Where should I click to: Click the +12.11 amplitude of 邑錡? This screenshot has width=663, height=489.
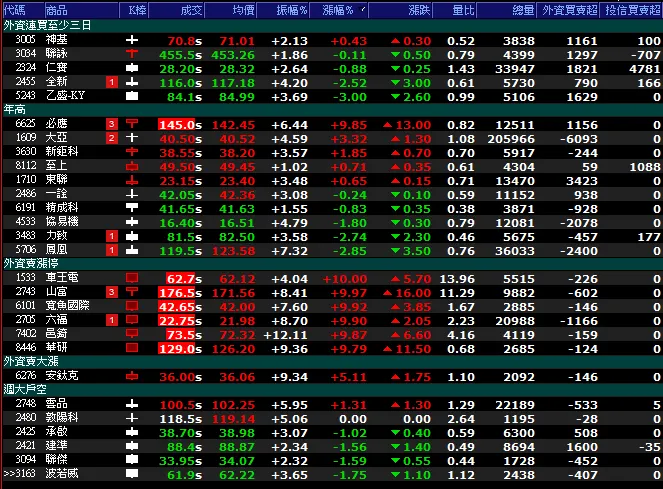pyautogui.click(x=285, y=335)
